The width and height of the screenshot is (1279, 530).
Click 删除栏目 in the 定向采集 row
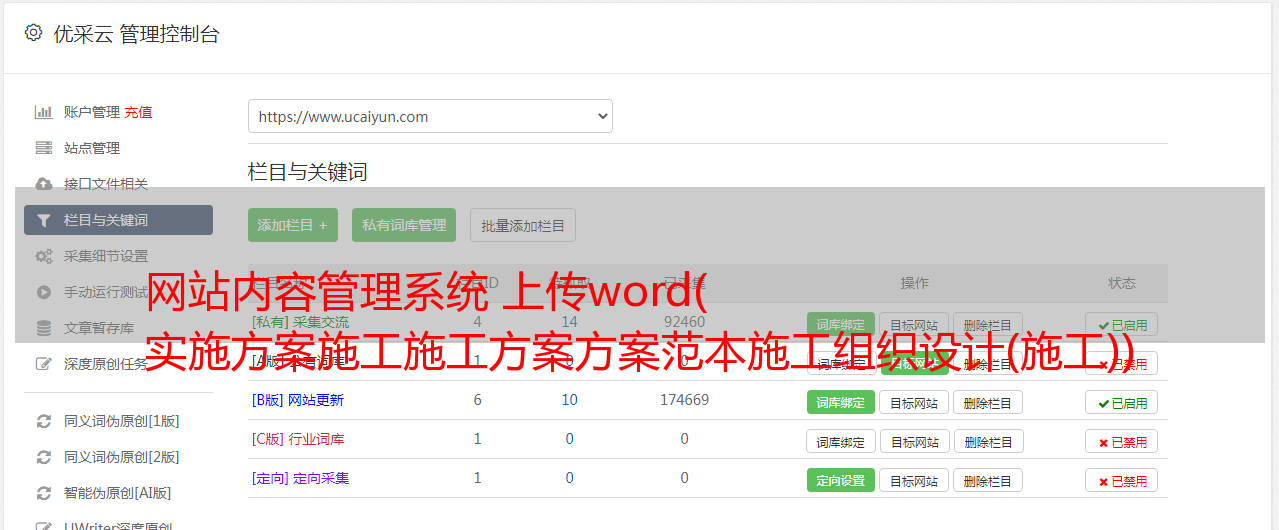tap(988, 480)
